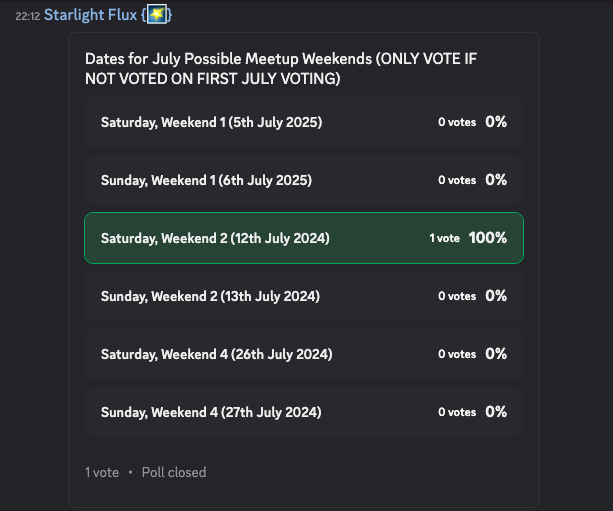Click 0% on the 13th July row
The width and height of the screenshot is (613, 511).
tap(496, 296)
